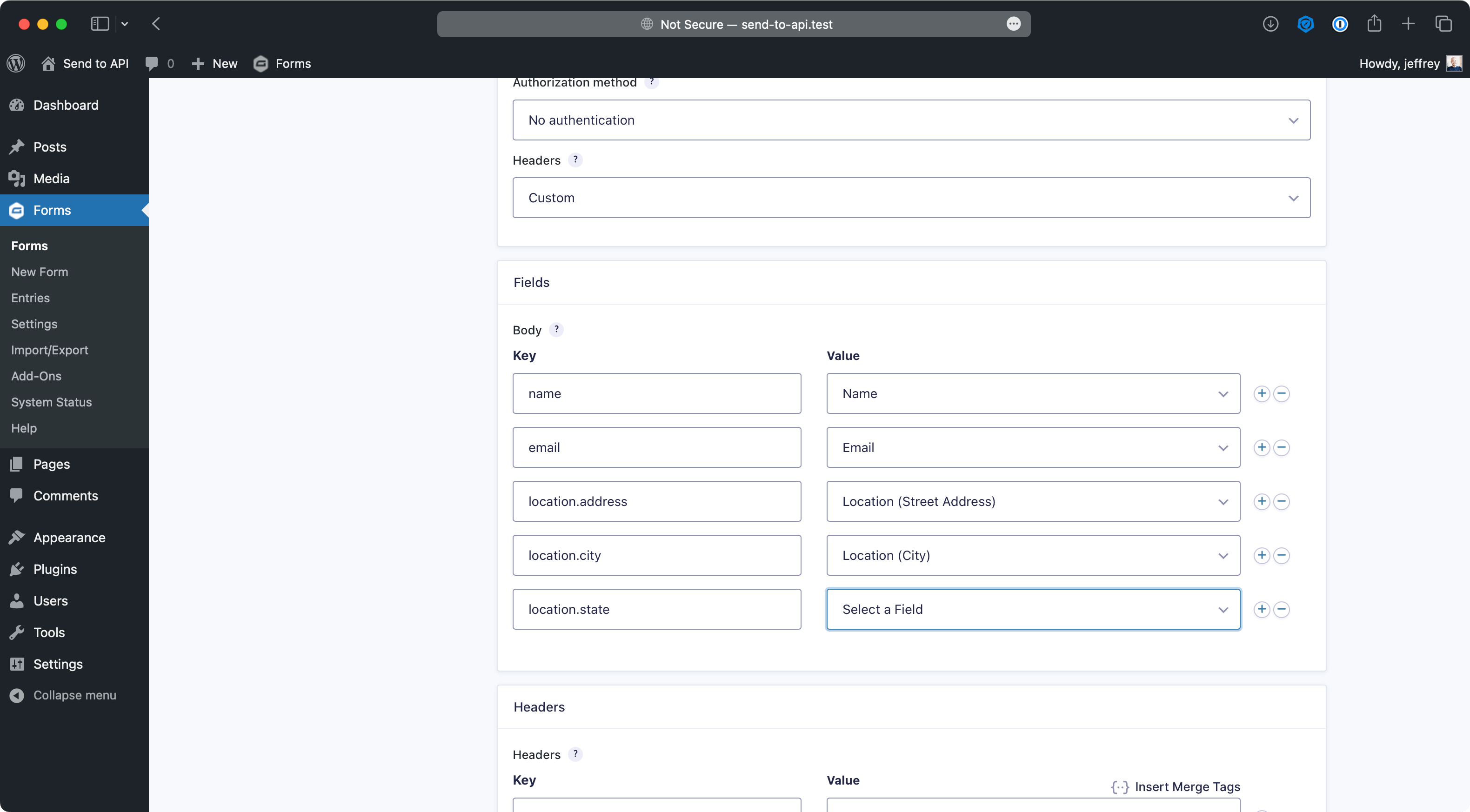Open the Select a Field dropdown
1470x812 pixels.
1033,609
